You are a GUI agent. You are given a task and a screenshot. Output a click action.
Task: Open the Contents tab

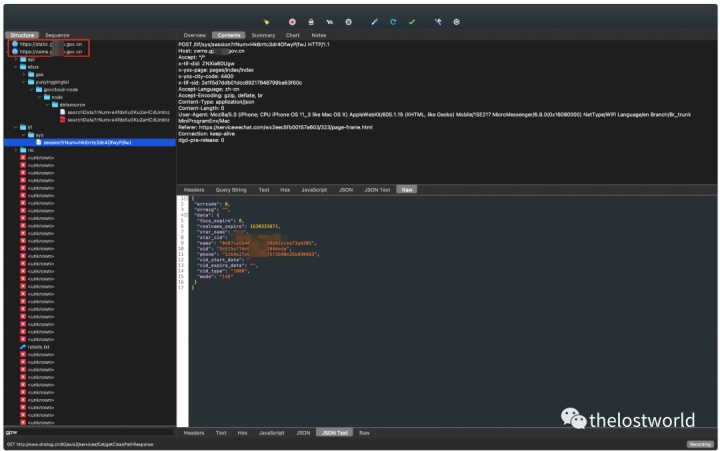tap(229, 35)
